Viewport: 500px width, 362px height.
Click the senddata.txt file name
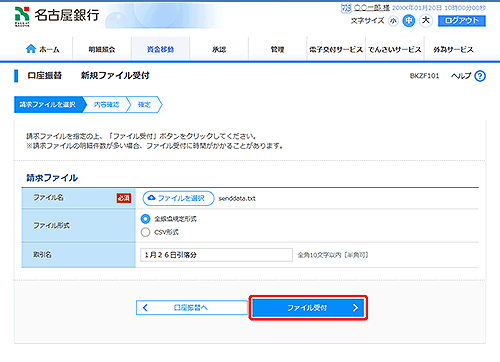click(x=237, y=199)
